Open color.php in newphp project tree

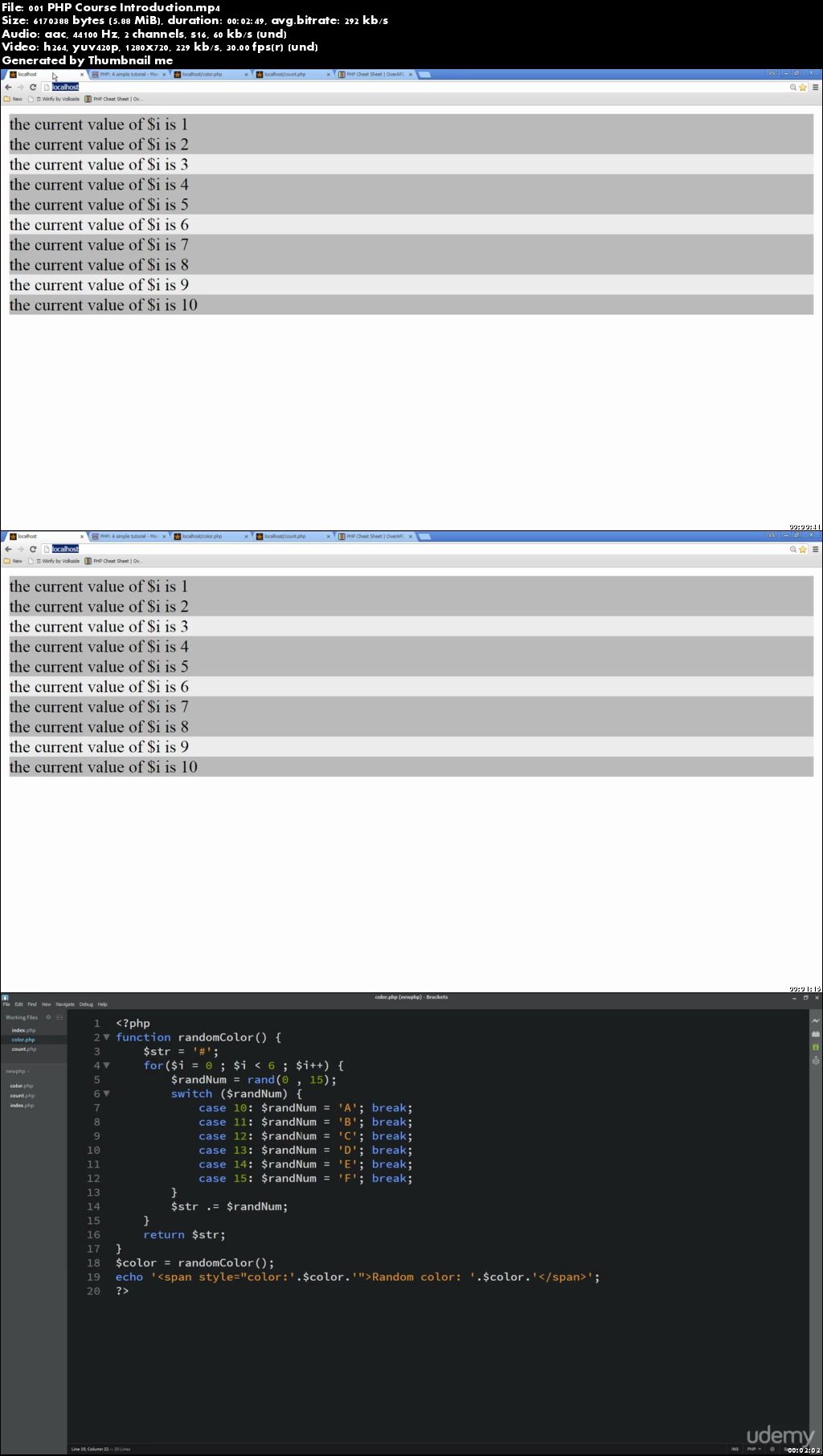click(x=22, y=1086)
